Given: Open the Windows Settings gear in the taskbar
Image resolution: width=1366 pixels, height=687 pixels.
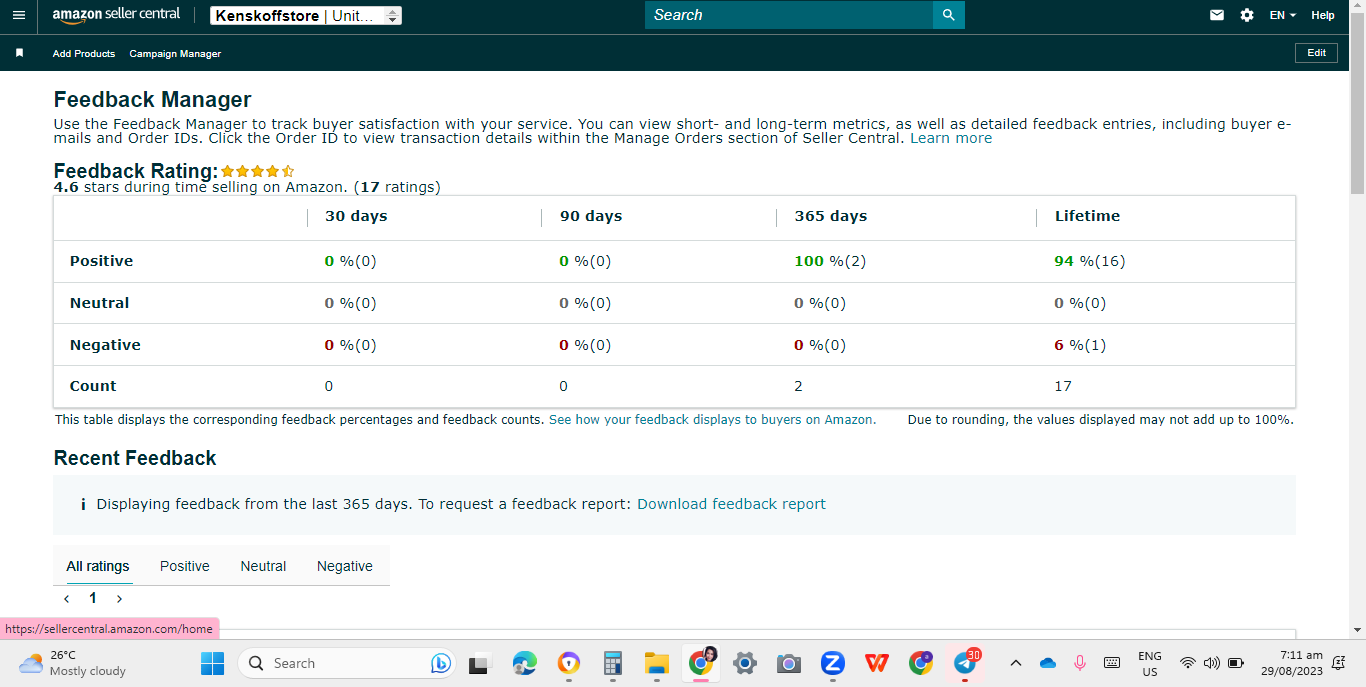Looking at the screenshot, I should 745,663.
